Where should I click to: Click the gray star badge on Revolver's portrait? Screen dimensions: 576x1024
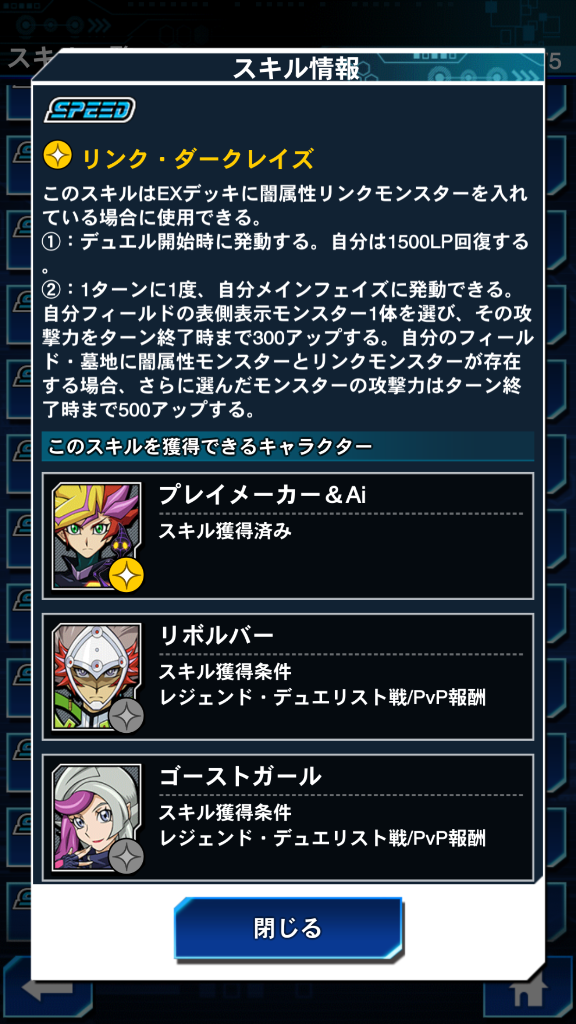point(126,716)
